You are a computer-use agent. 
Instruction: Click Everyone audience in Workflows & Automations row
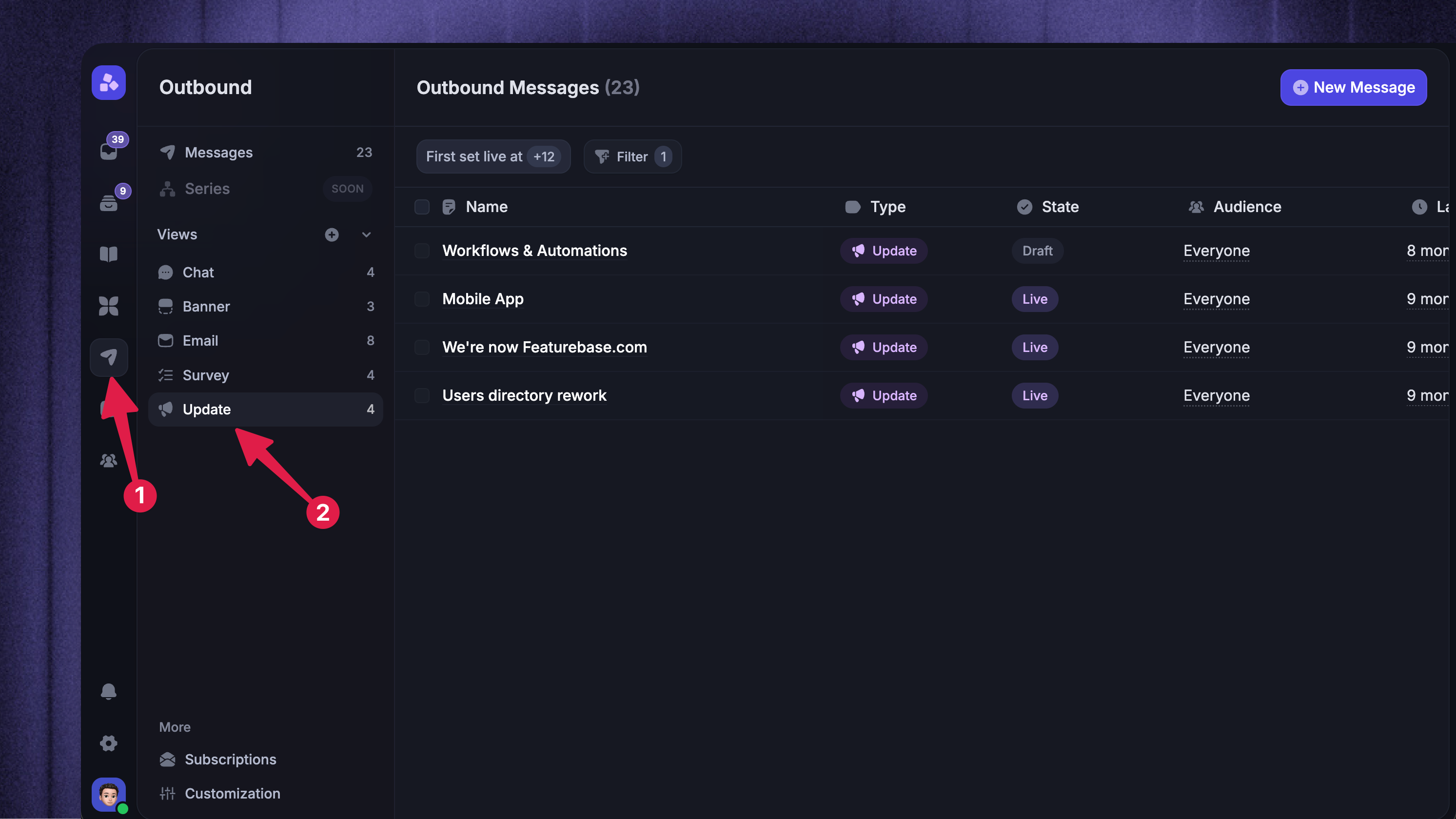1217,251
